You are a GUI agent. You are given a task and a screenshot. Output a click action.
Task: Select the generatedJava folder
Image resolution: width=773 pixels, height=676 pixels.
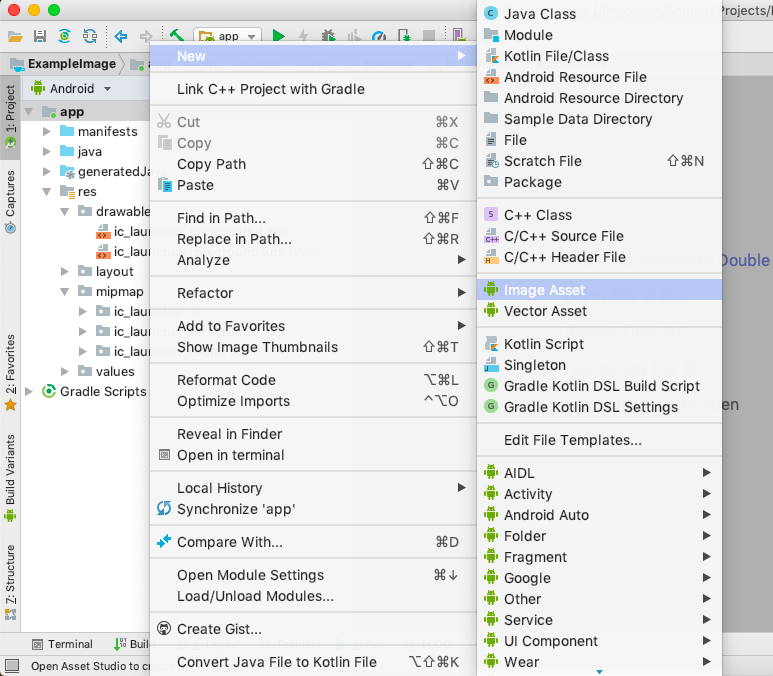tap(105, 172)
